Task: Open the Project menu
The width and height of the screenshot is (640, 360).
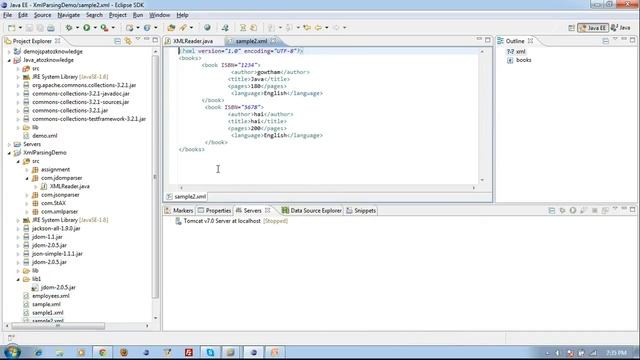Action: pos(118,15)
